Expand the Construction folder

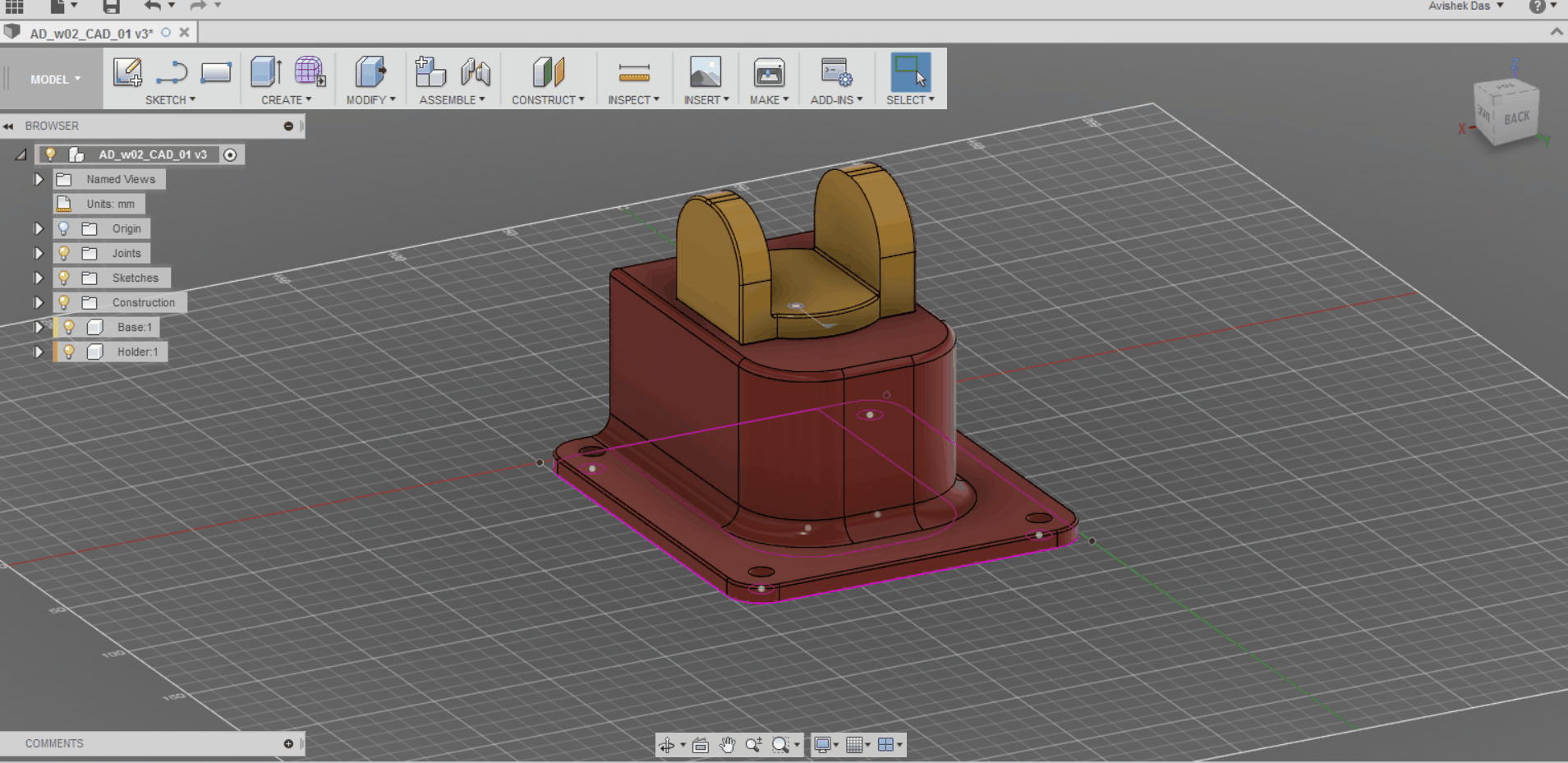[38, 302]
